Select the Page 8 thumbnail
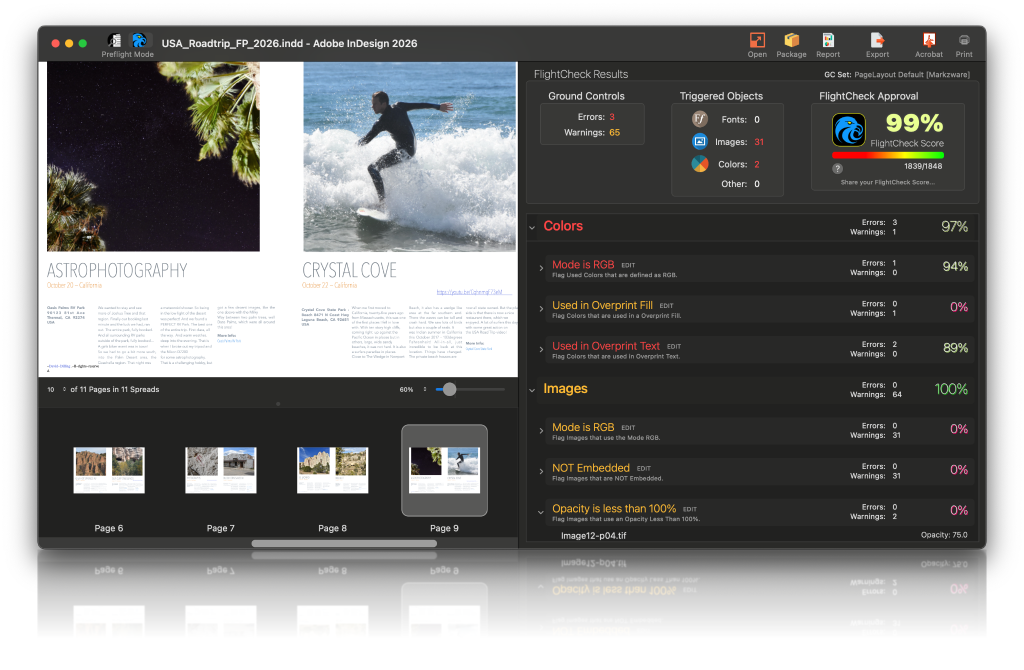The image size is (1024, 670). tap(332, 470)
